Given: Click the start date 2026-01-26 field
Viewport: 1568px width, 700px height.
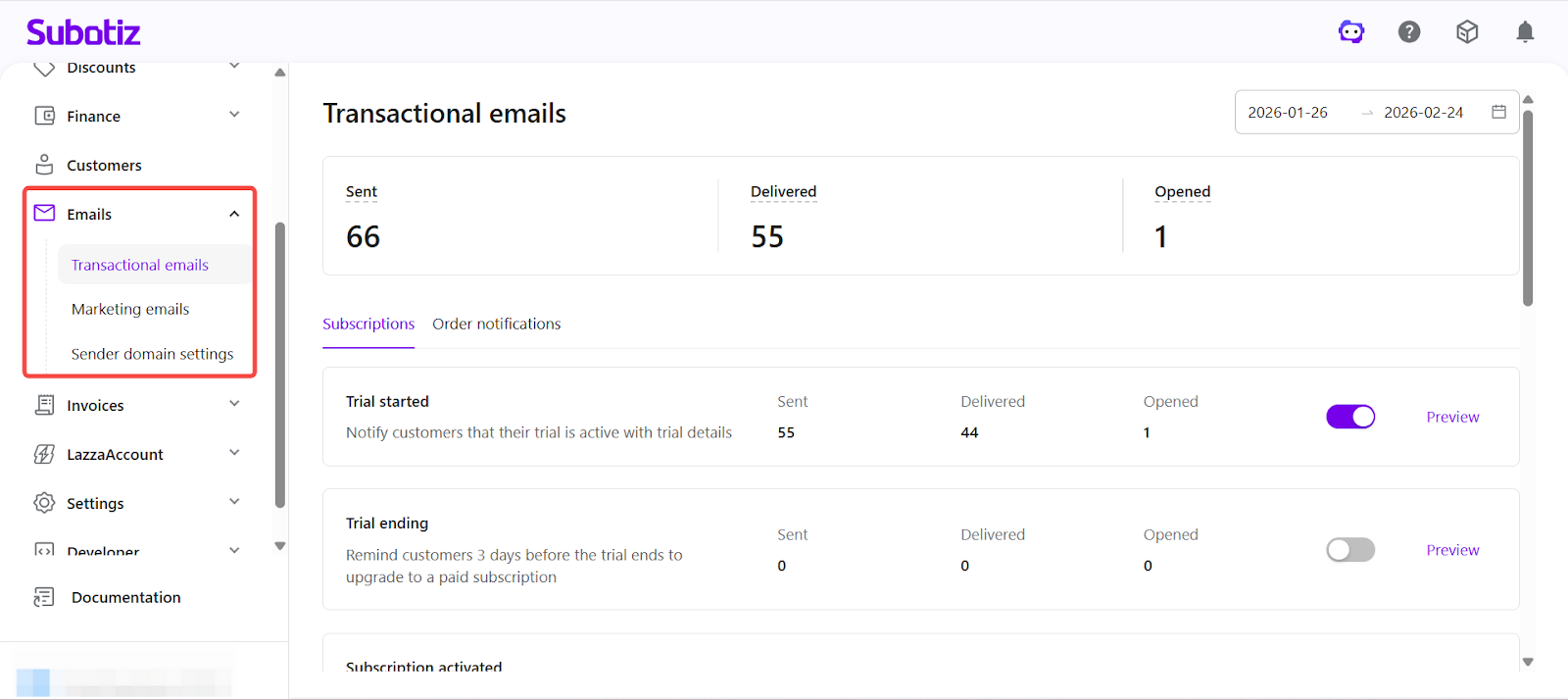Looking at the screenshot, I should point(1288,113).
